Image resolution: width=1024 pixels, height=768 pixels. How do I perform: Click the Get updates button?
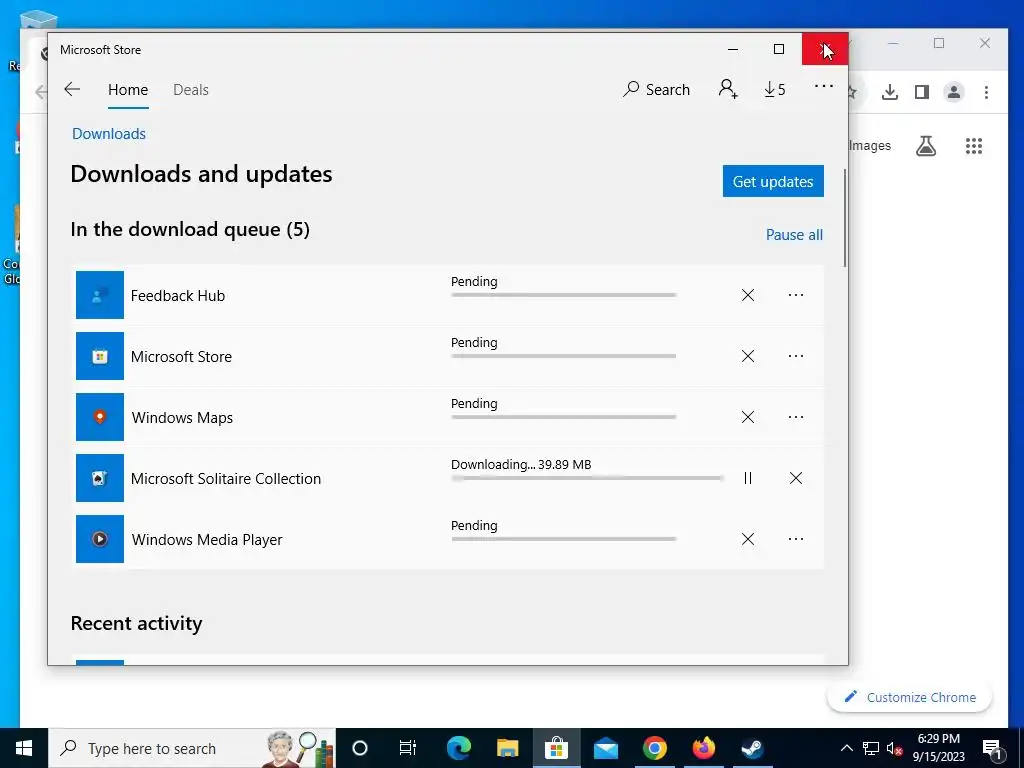tap(773, 181)
